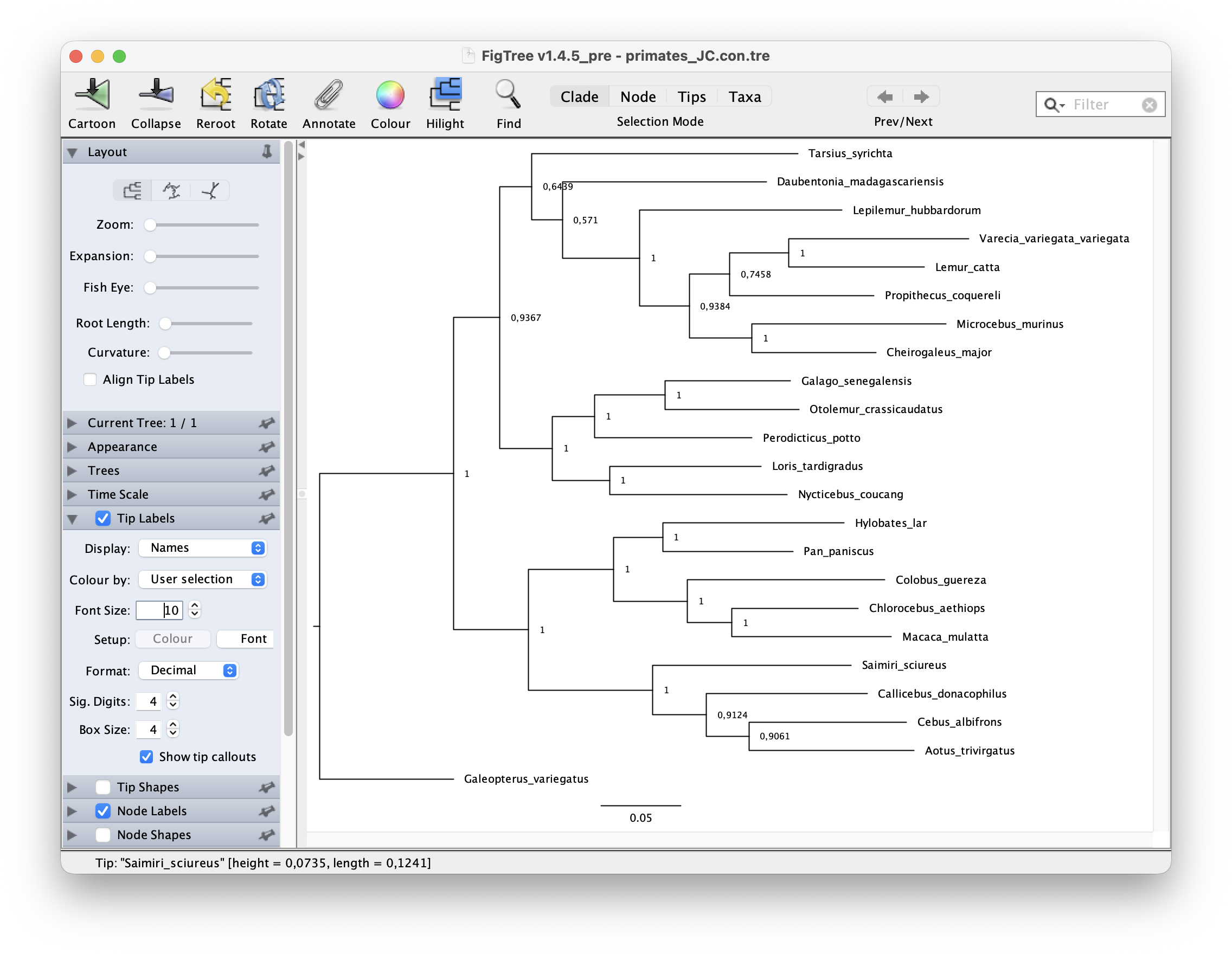Open the Format Decimal dropdown
This screenshot has width=1232, height=954.
click(x=188, y=671)
